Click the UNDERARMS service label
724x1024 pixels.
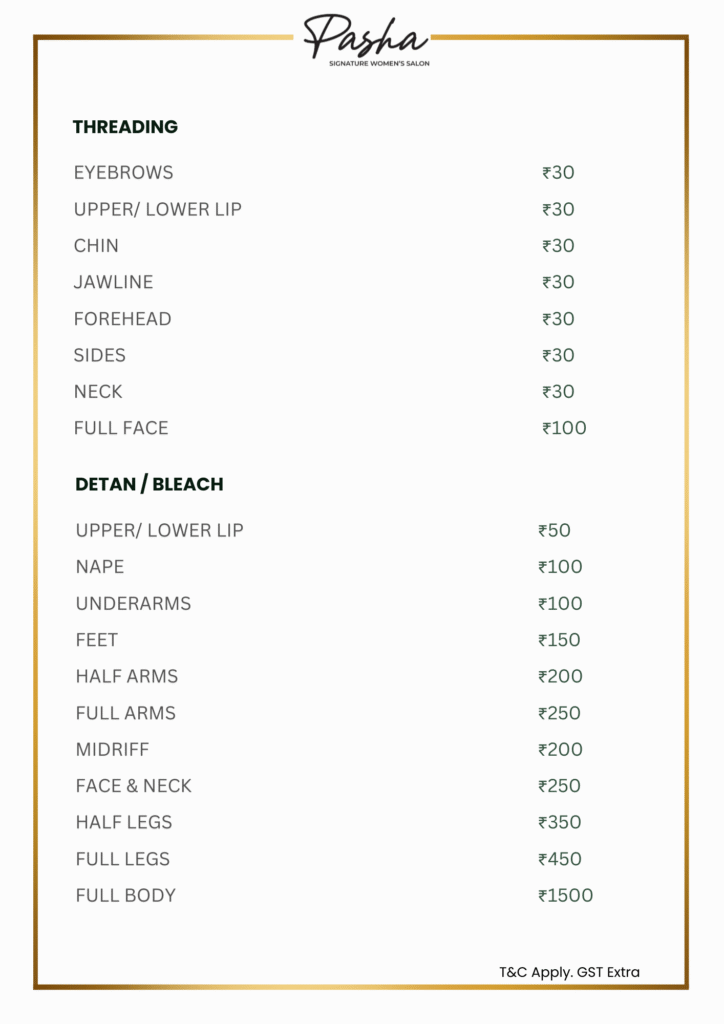click(x=133, y=604)
